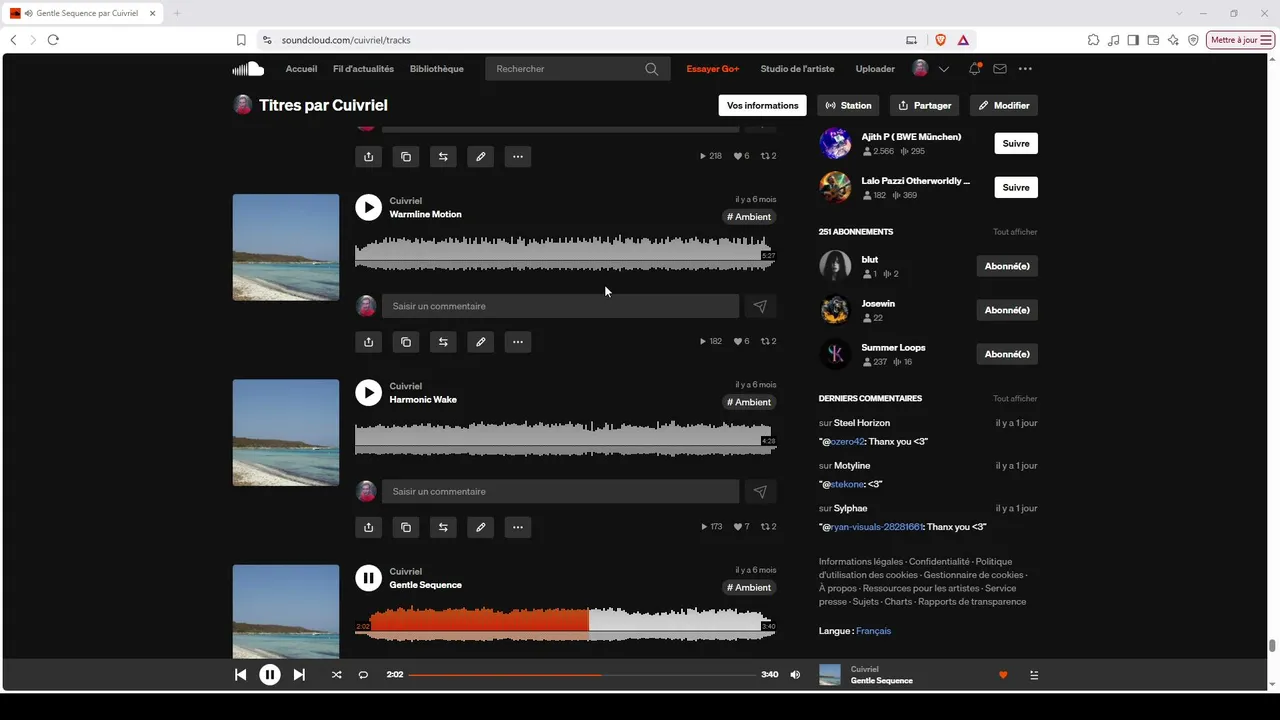Image resolution: width=1280 pixels, height=720 pixels.
Task: Open the Brave Rewards triangle icon
Action: 963,40
